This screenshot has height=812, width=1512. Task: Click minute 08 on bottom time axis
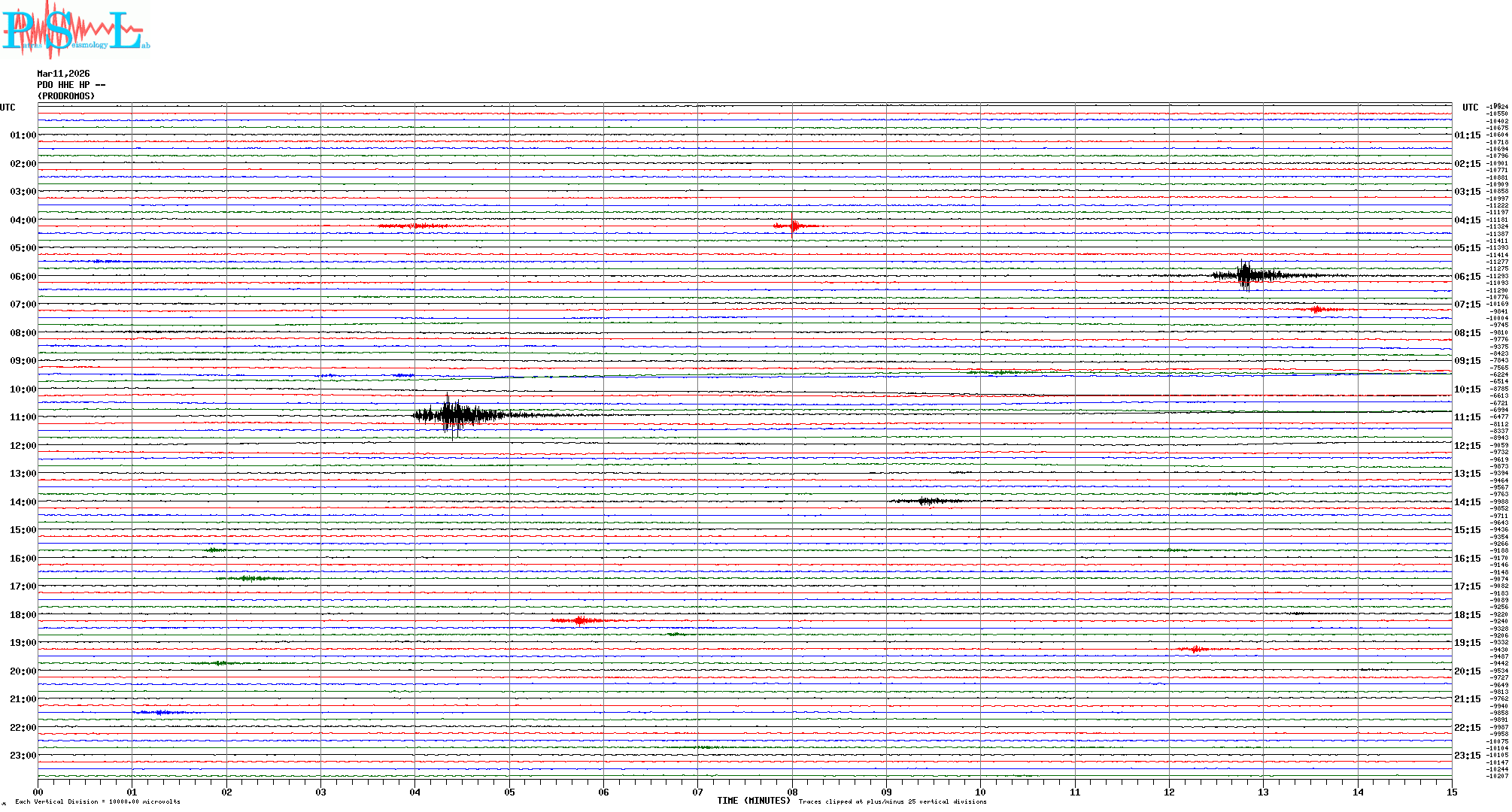(792, 792)
